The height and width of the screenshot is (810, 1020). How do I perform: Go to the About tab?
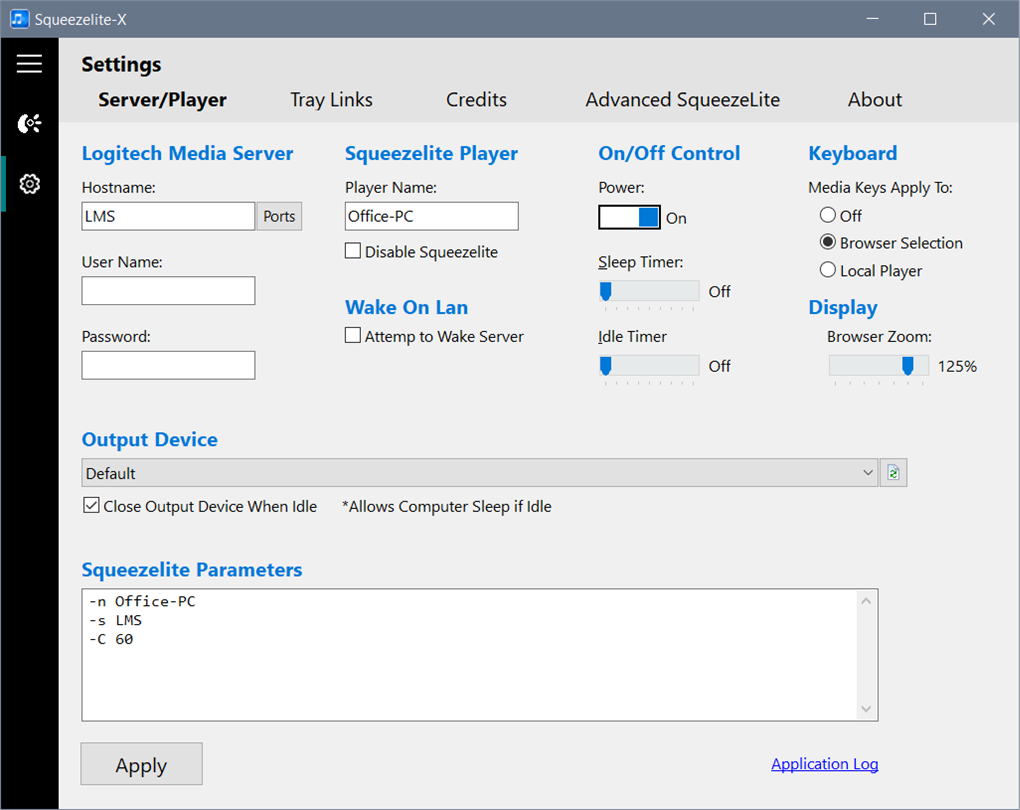874,100
